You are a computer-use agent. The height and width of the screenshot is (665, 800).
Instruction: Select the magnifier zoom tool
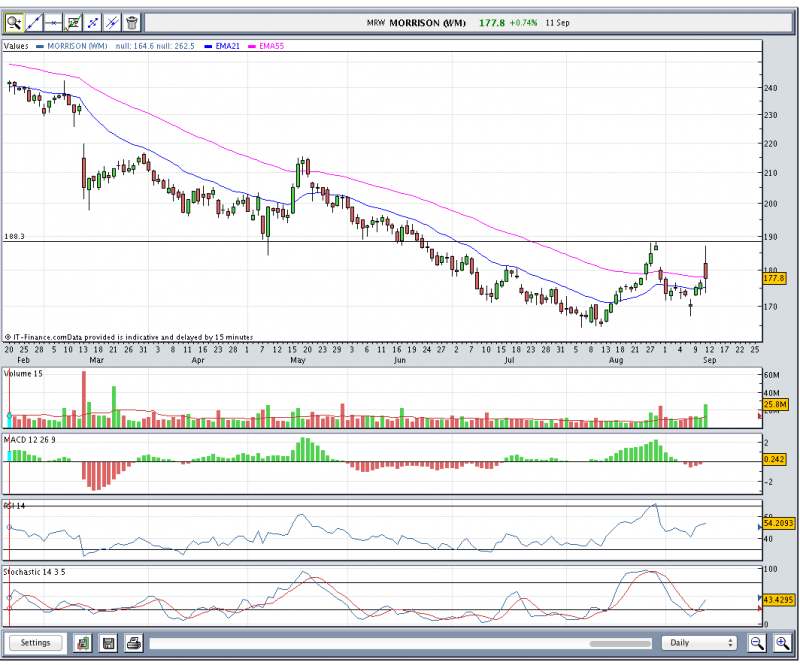(x=14, y=21)
